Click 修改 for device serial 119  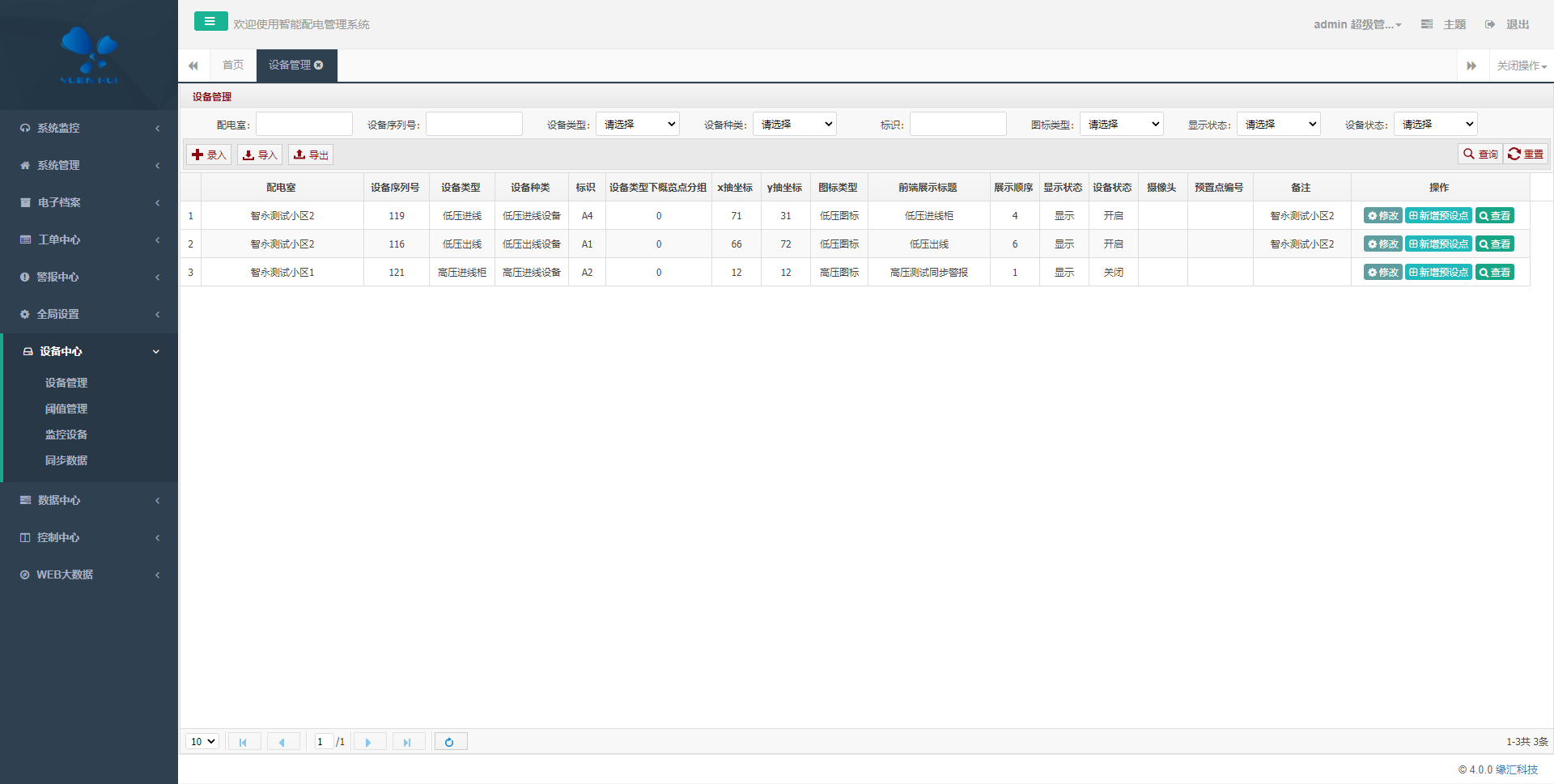coord(1382,216)
